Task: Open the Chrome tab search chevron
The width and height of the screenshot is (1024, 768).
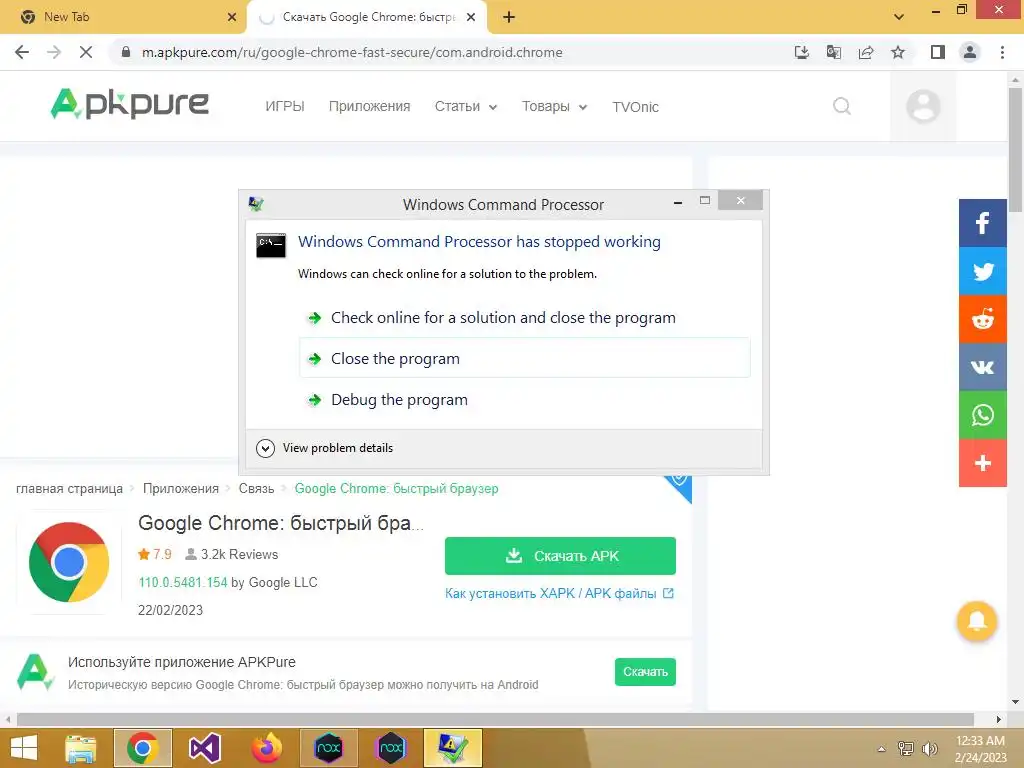Action: [x=899, y=17]
